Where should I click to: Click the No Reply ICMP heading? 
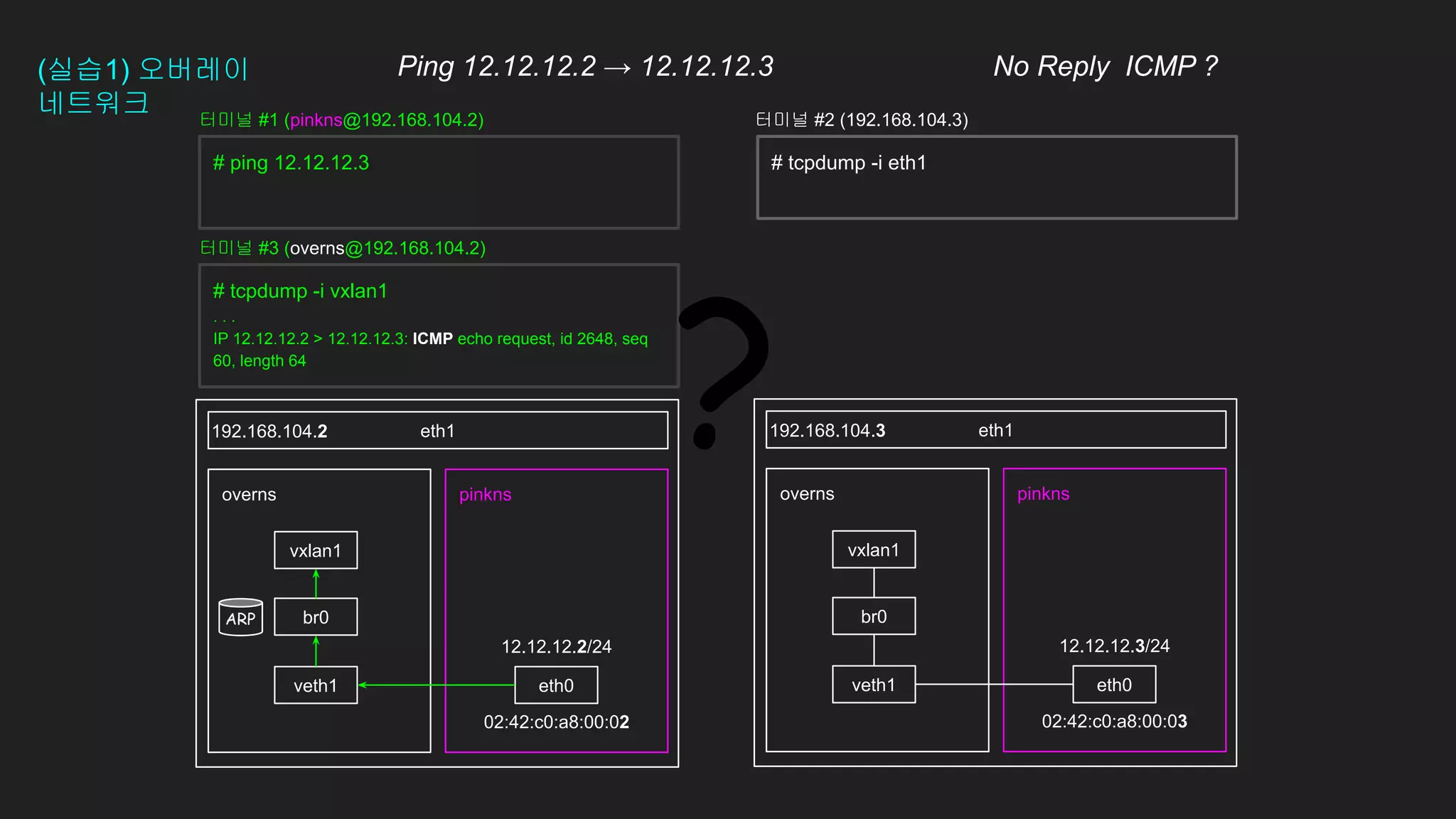tap(1105, 67)
